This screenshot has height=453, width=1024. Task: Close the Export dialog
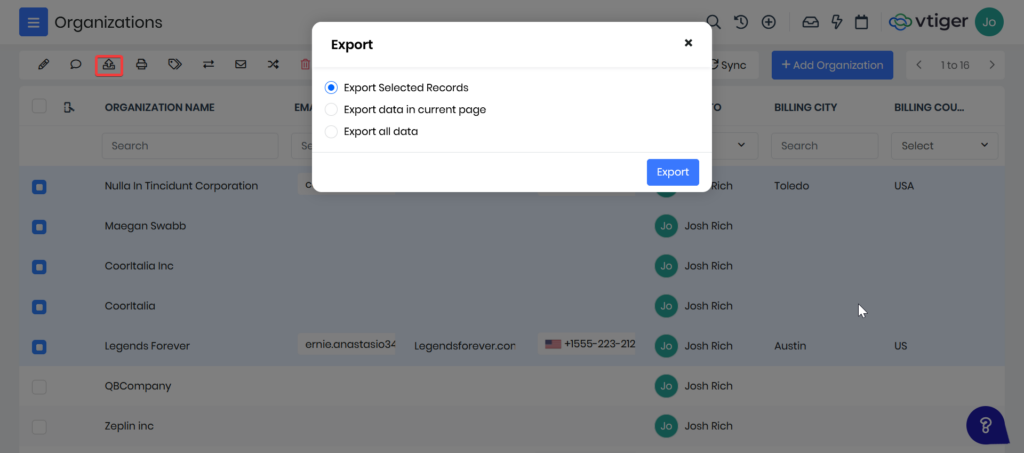point(688,43)
